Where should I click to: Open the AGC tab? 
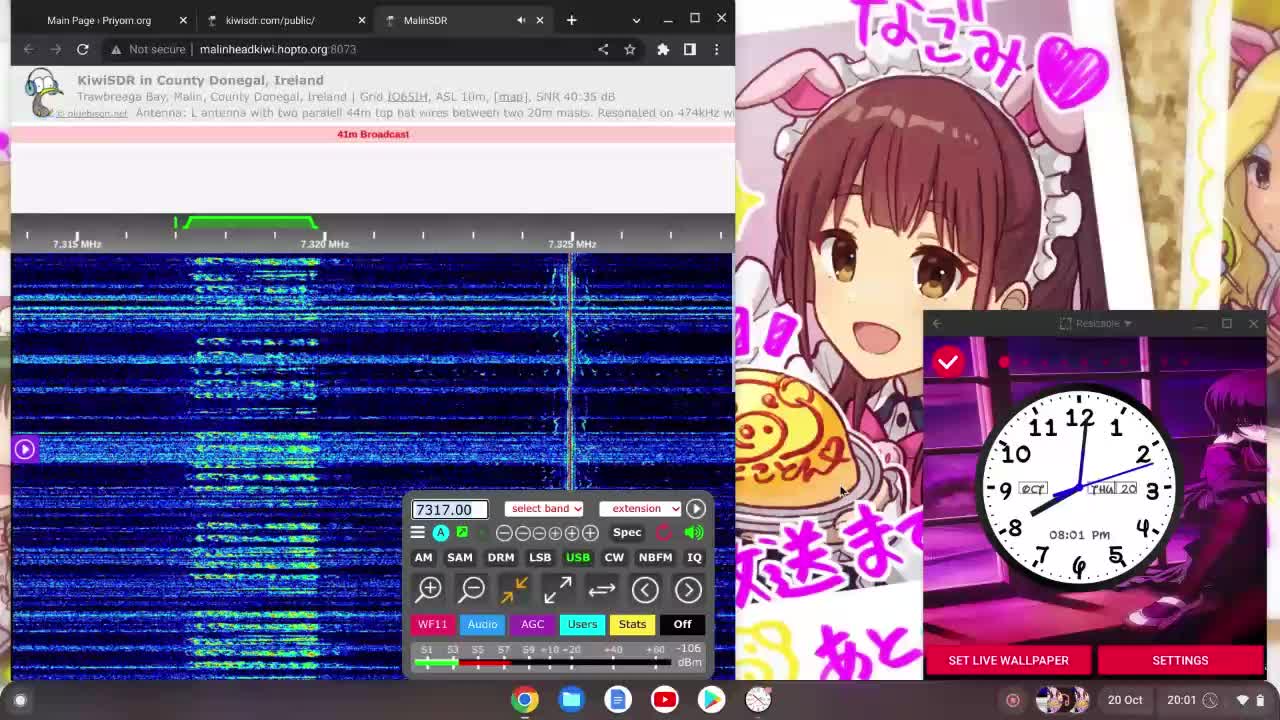[x=532, y=624]
